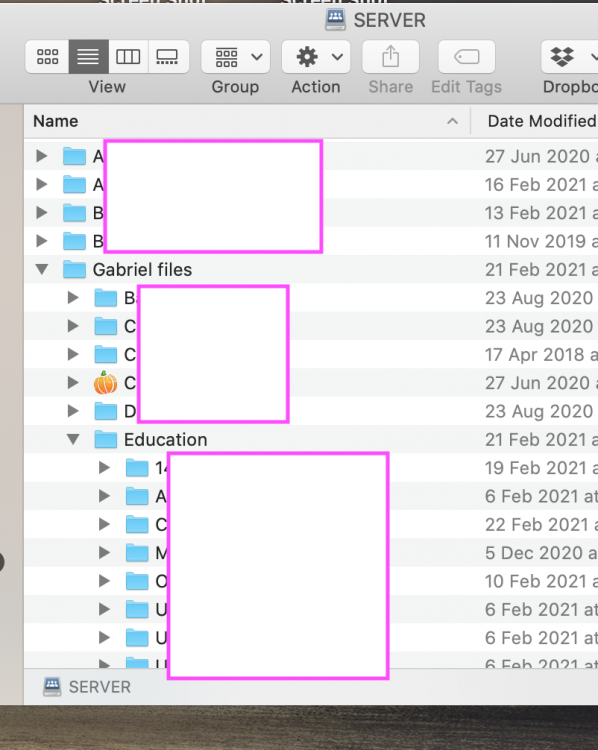
Task: Switch to icon view
Action: point(47,57)
